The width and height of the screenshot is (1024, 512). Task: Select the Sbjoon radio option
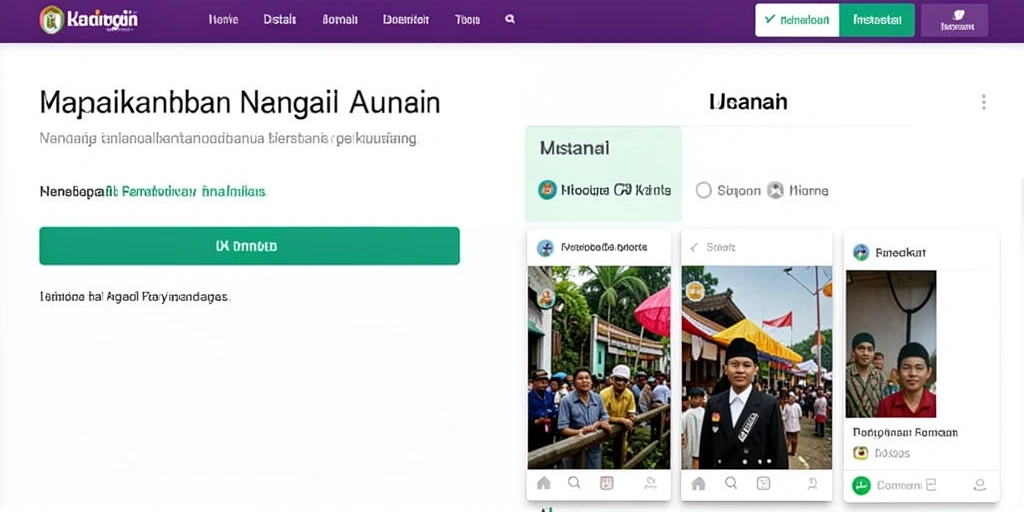tap(703, 190)
